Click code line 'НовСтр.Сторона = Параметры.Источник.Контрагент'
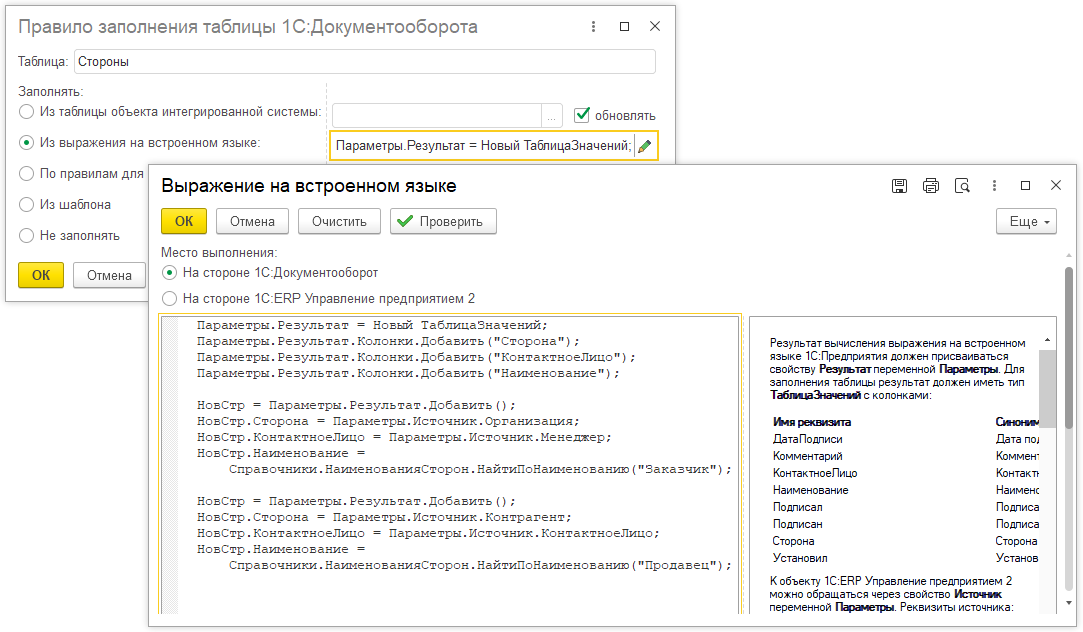This screenshot has height=632, width=1083. [384, 517]
